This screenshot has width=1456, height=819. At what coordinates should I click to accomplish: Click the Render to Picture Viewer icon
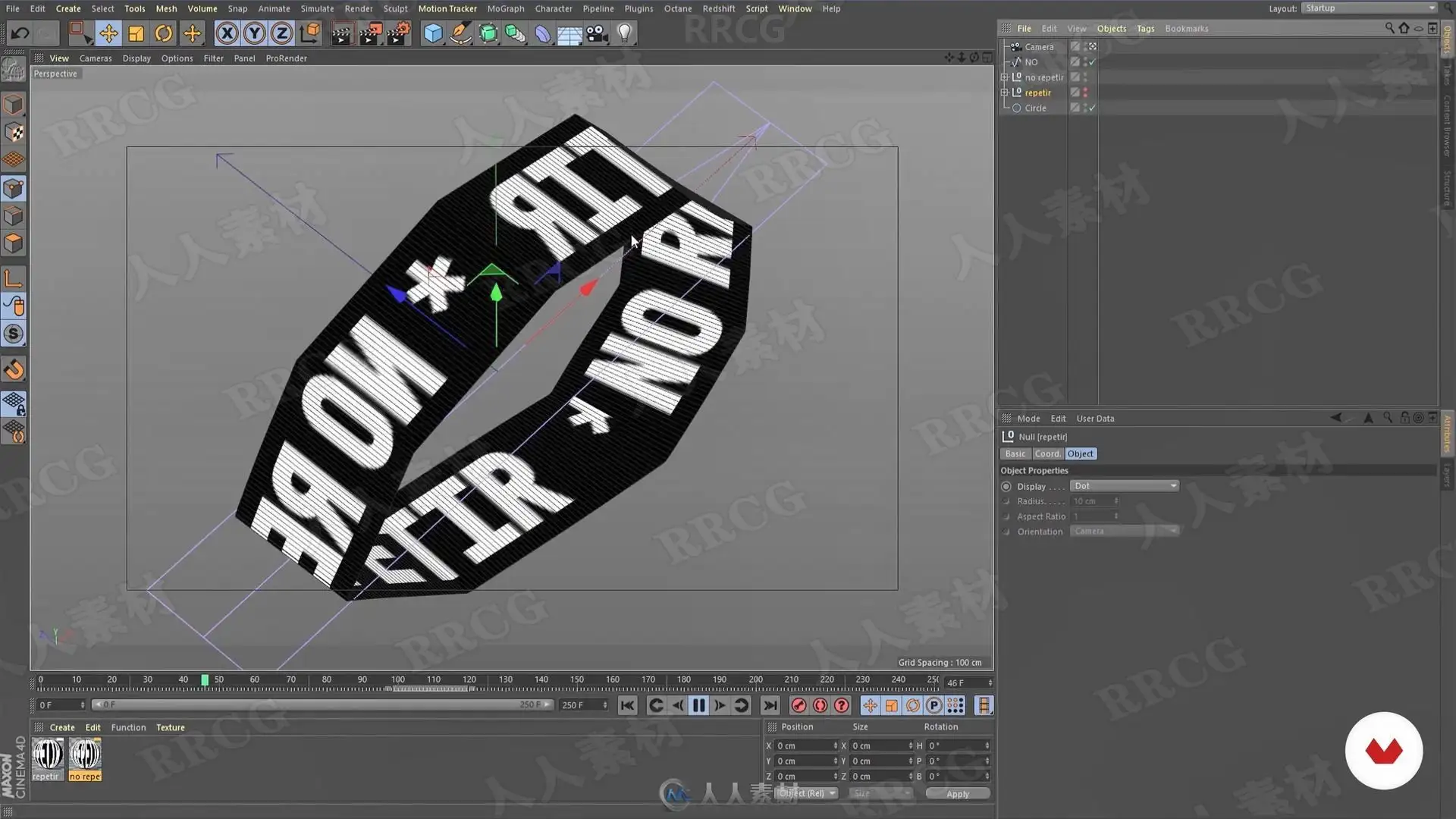tap(370, 33)
